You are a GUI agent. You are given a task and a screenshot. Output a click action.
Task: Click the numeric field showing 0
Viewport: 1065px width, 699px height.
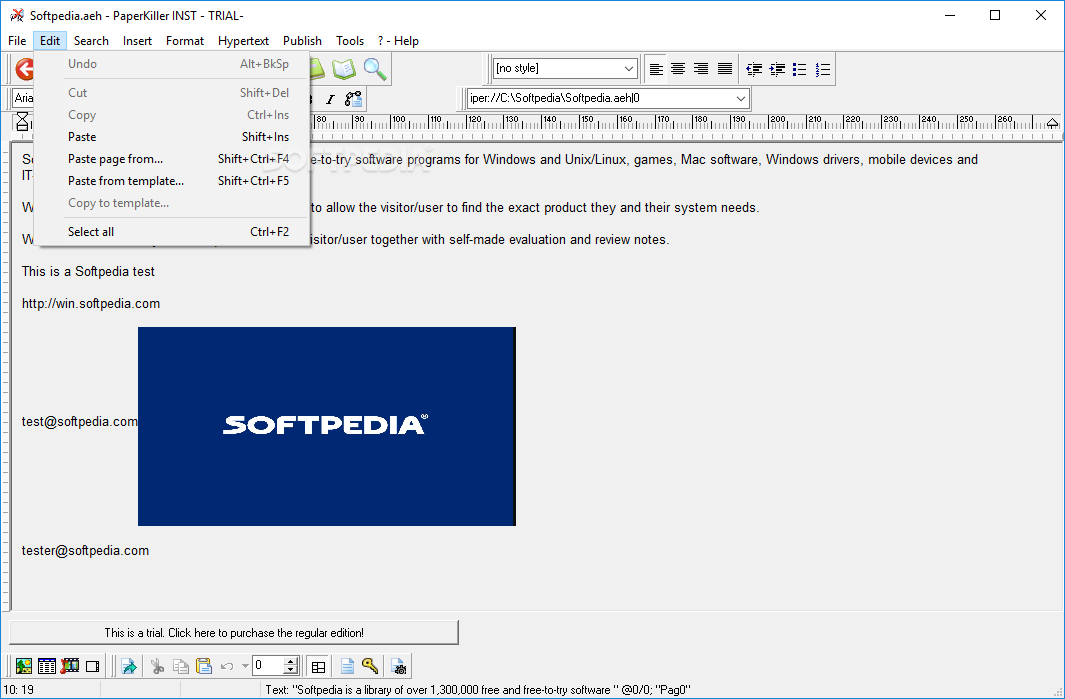268,666
